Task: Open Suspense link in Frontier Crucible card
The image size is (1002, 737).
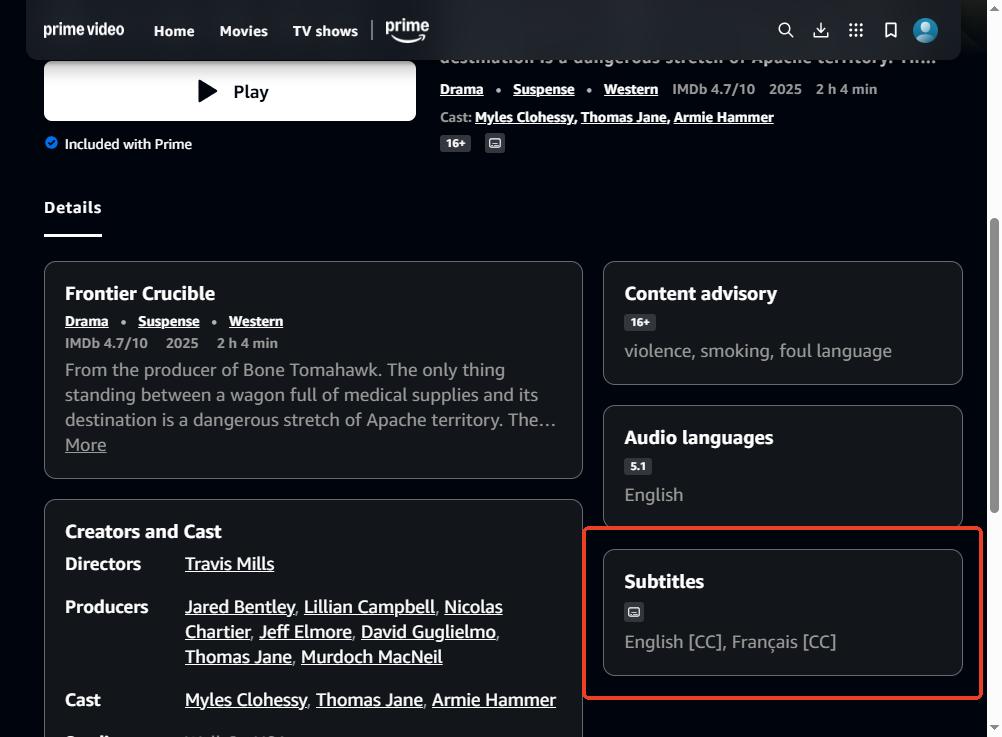Action: pos(169,322)
